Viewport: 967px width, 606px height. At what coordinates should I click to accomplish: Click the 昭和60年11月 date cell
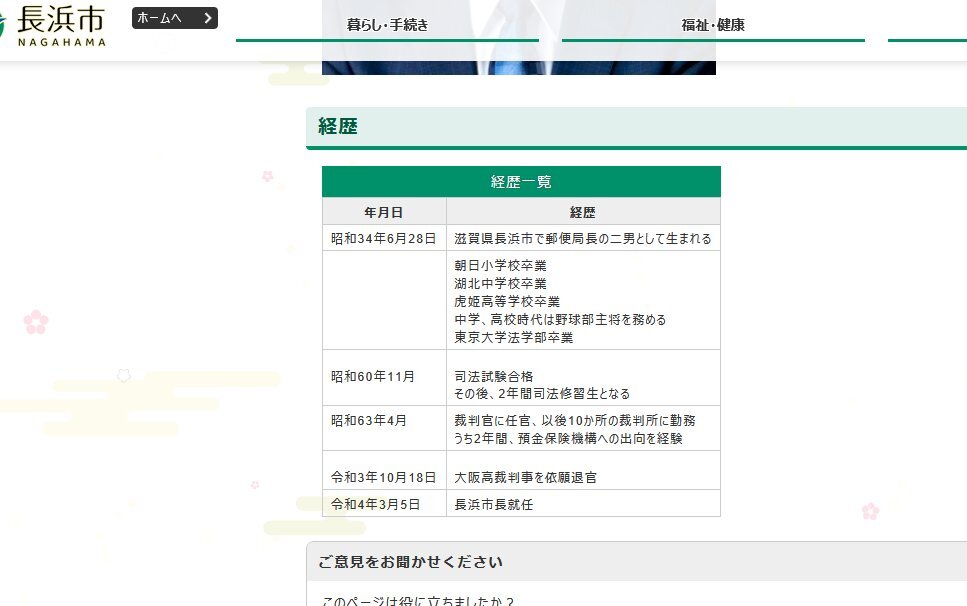click(371, 376)
